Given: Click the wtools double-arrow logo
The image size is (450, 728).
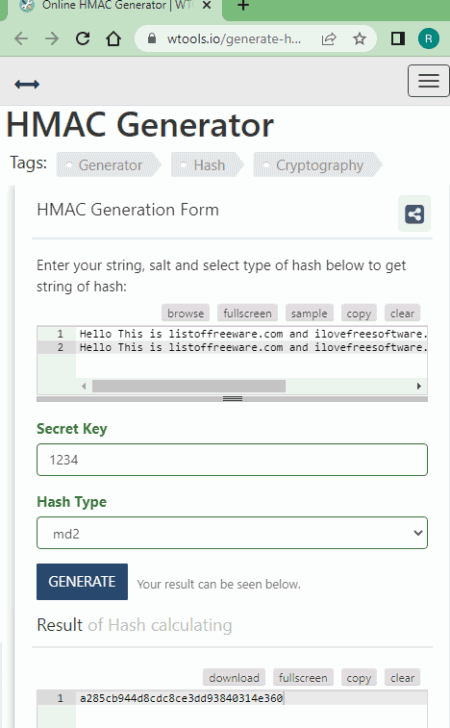Looking at the screenshot, I should tap(27, 84).
